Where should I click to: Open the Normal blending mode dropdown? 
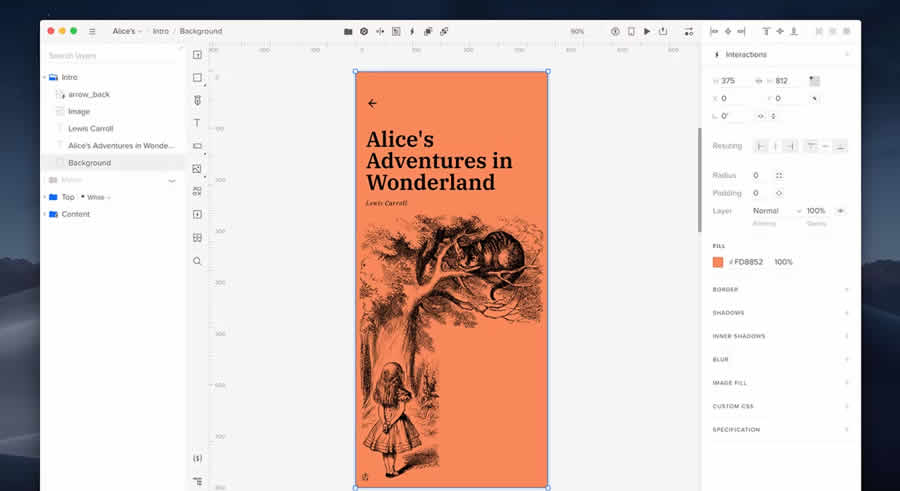[x=777, y=211]
